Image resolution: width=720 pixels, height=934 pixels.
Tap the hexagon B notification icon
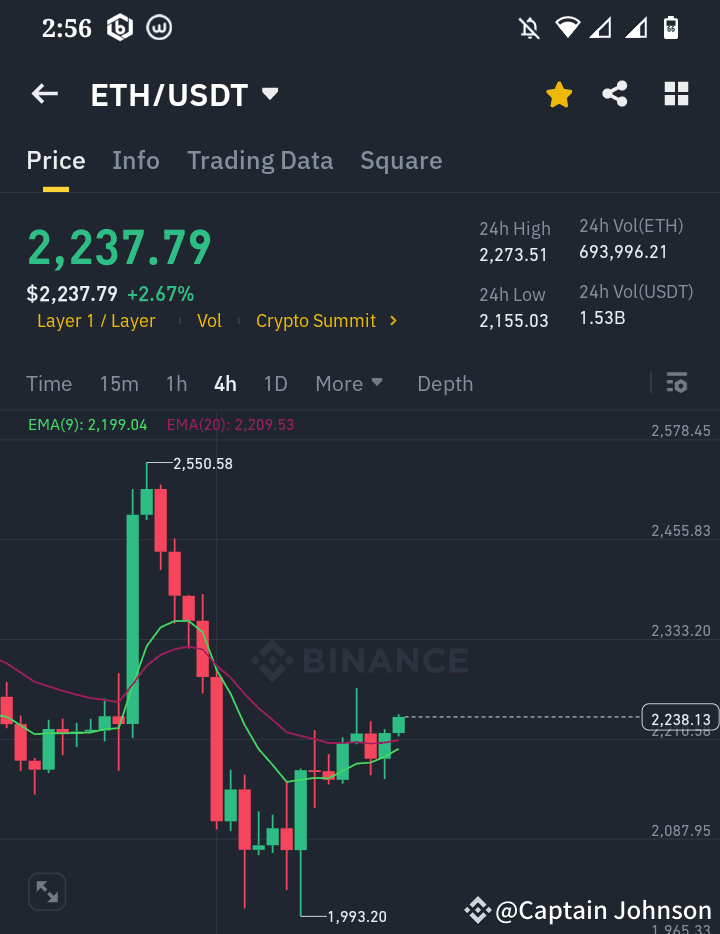coord(120,27)
